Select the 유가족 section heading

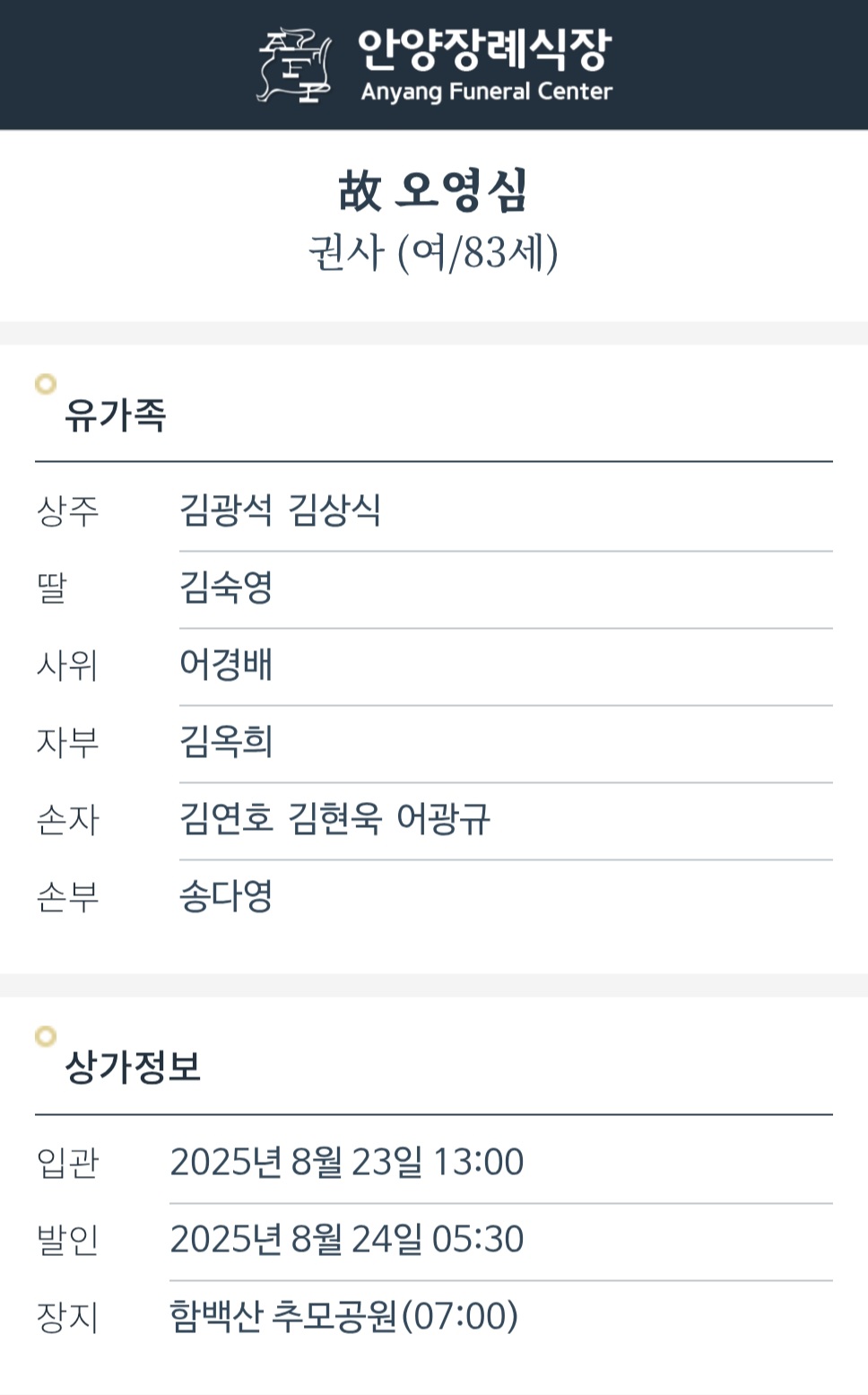pos(116,415)
